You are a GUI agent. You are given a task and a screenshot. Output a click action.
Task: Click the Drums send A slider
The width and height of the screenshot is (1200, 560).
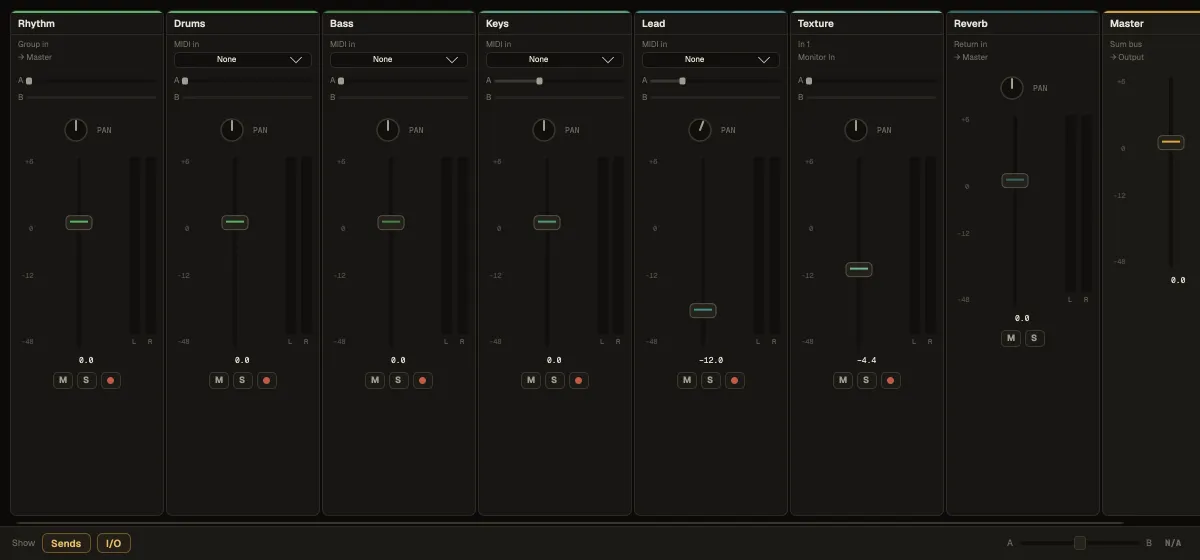pyautogui.click(x=247, y=81)
